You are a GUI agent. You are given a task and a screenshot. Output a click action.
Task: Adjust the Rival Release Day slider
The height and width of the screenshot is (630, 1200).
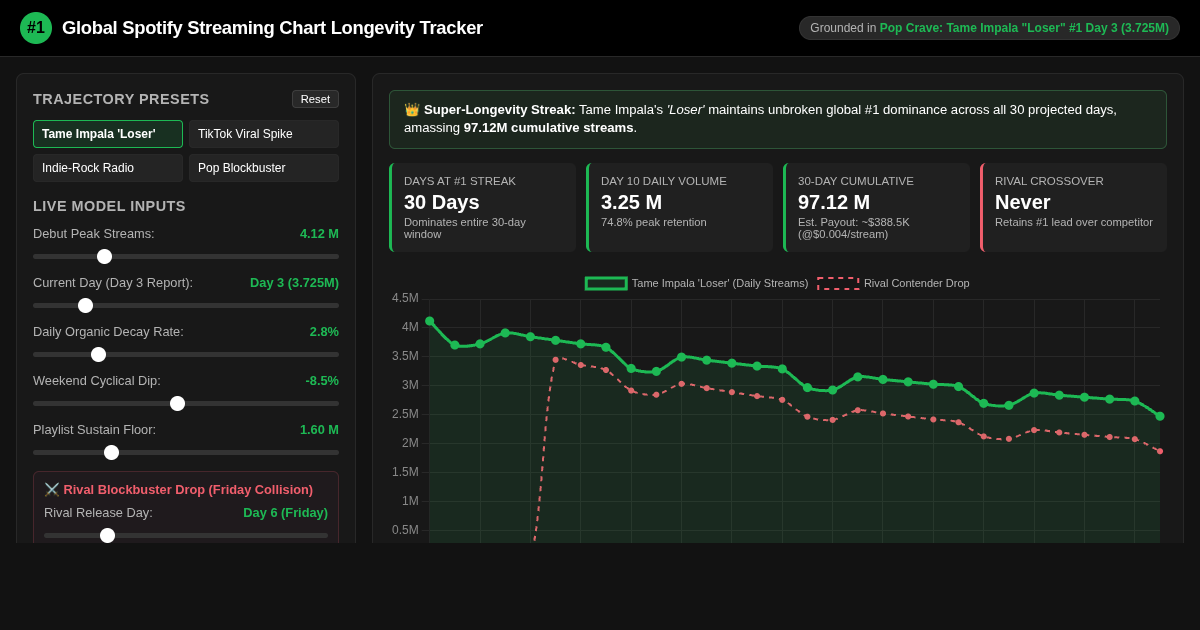click(x=186, y=535)
